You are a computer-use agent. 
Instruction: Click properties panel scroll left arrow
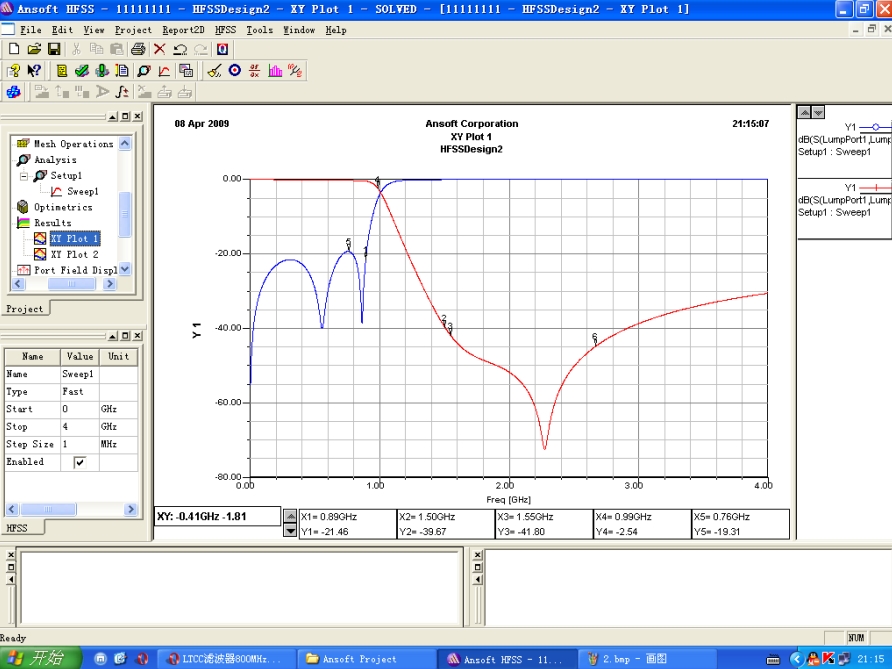[x=12, y=509]
